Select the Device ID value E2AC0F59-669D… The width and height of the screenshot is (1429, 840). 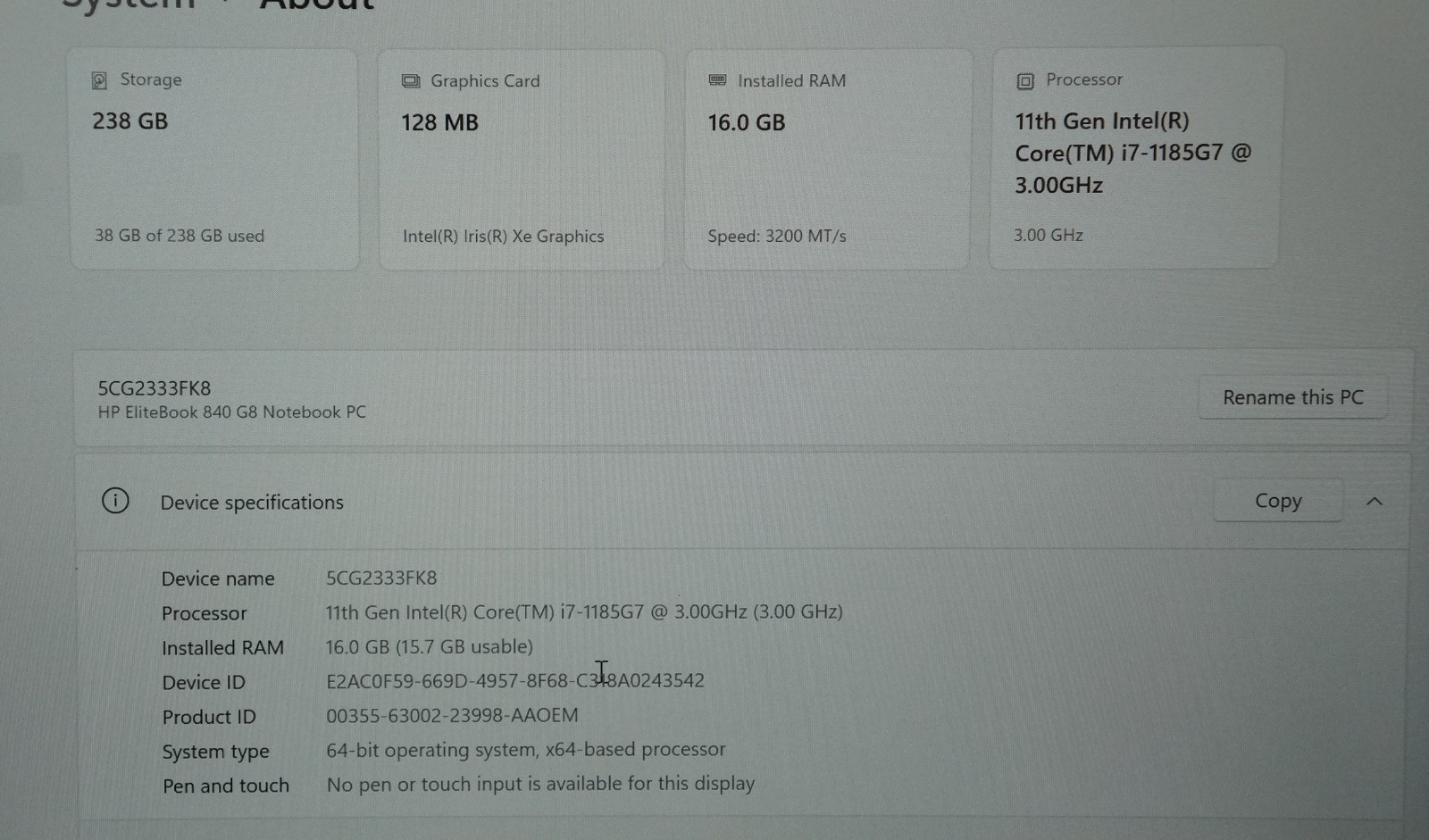click(x=515, y=681)
